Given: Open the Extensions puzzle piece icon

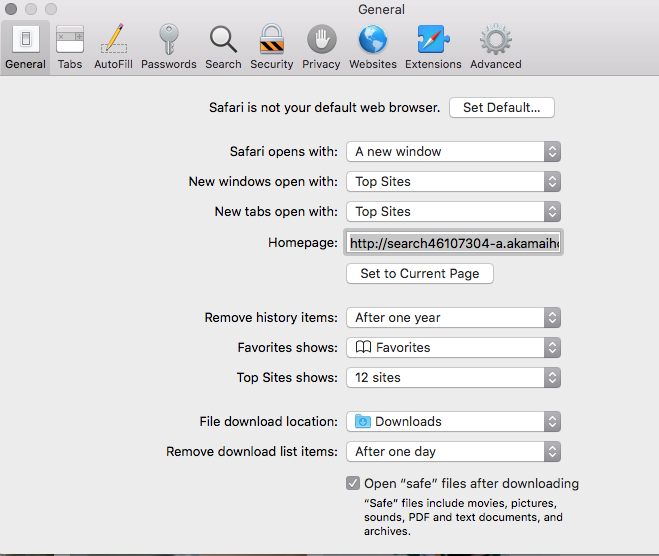Looking at the screenshot, I should [433, 39].
